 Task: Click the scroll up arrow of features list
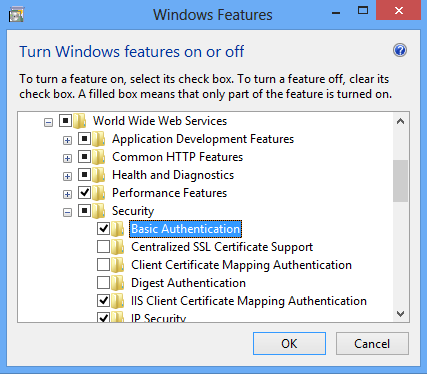tap(400, 121)
